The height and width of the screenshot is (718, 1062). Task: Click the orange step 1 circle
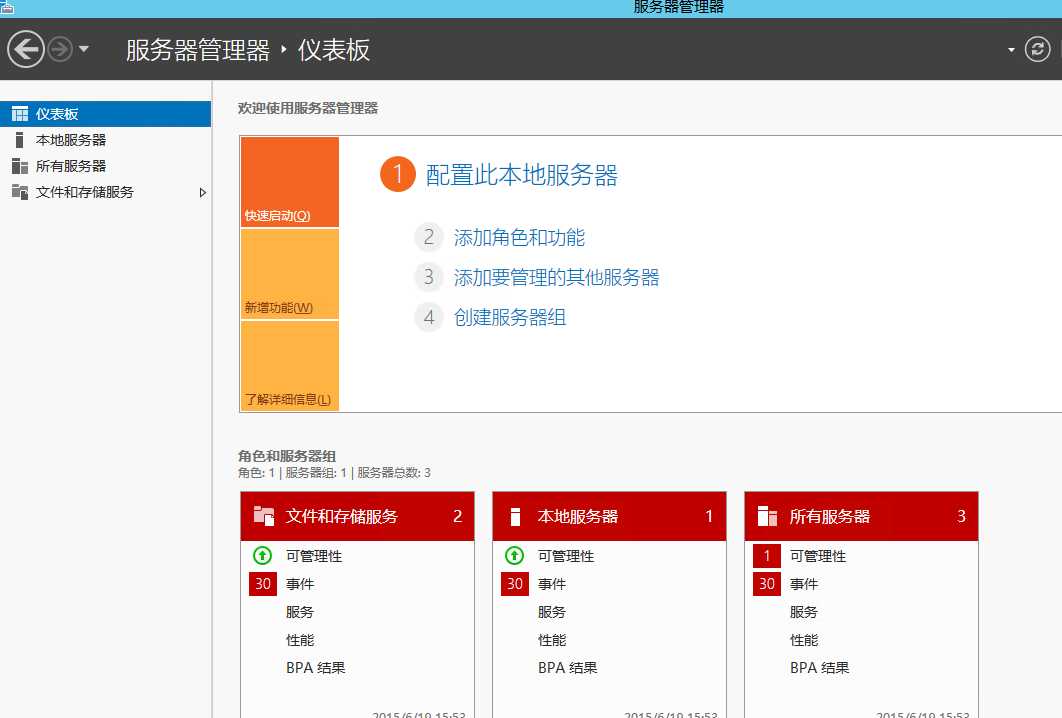click(x=398, y=174)
